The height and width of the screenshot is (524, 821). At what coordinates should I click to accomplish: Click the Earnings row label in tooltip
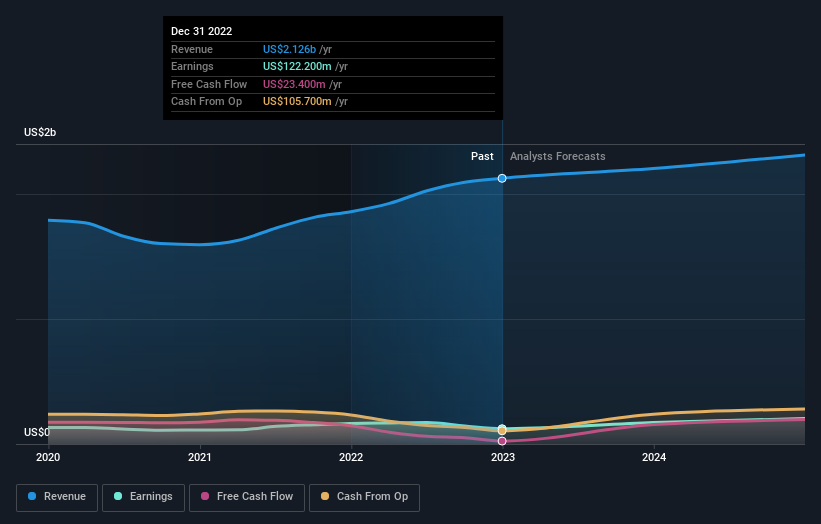click(192, 66)
